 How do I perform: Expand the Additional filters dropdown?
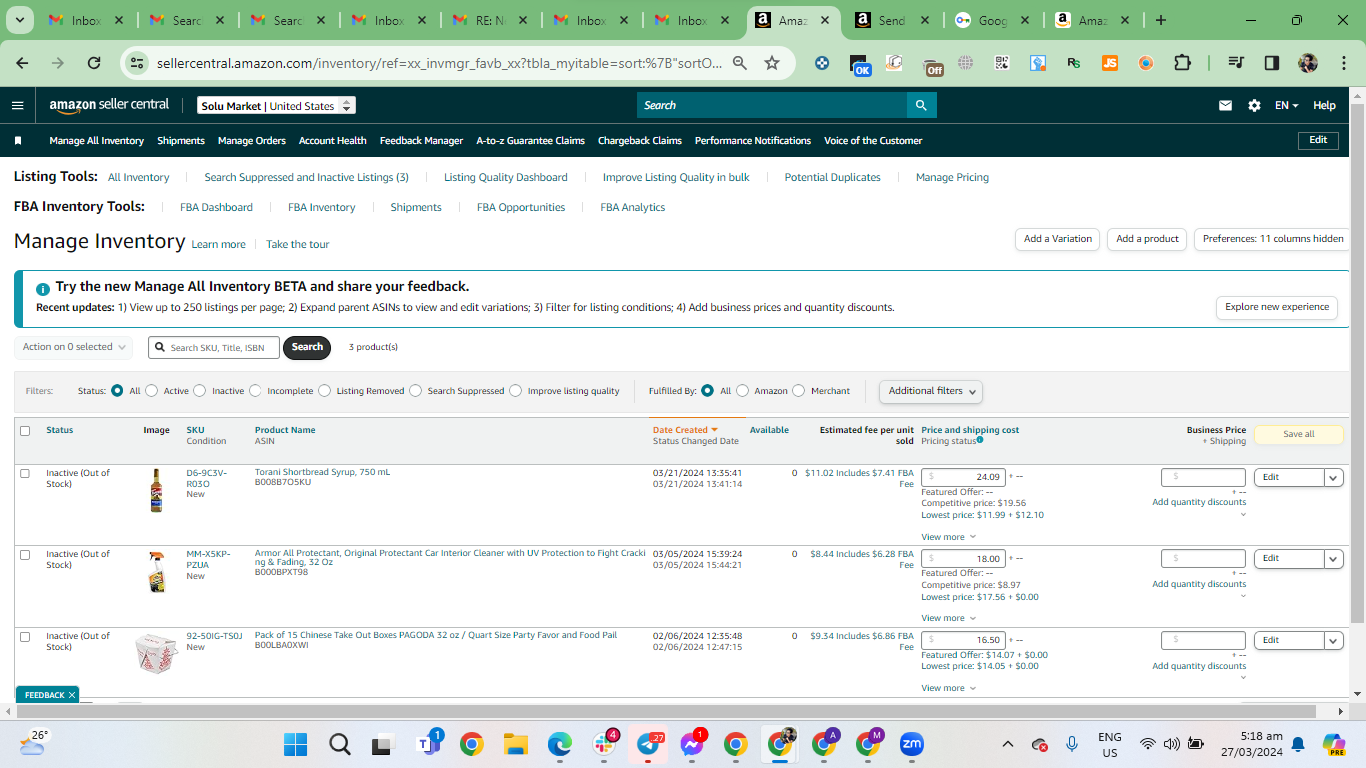[931, 391]
